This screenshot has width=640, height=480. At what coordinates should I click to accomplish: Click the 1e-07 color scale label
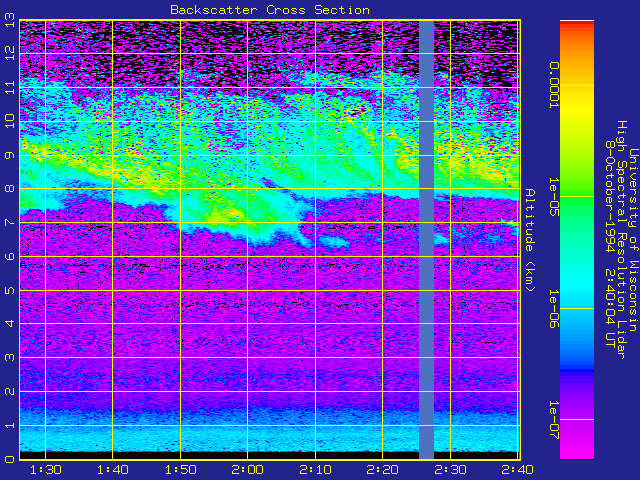553,420
